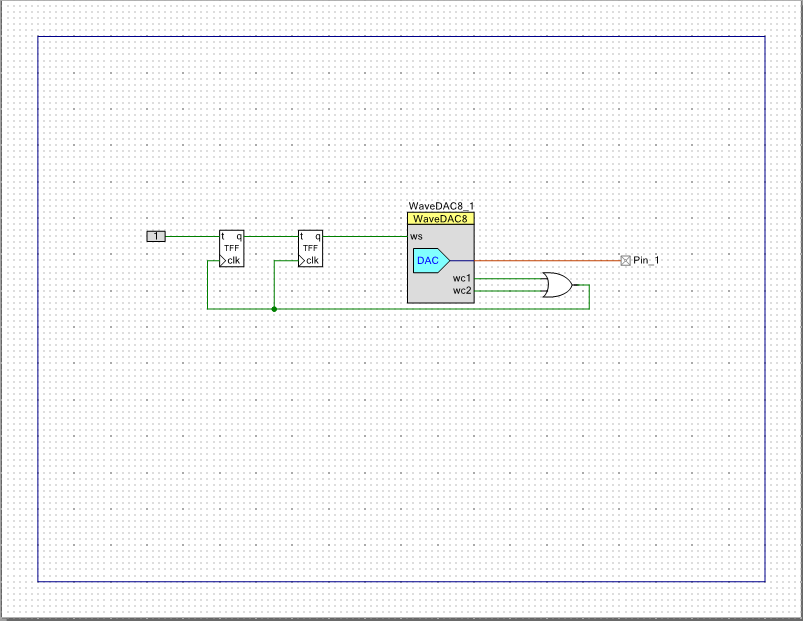Click the q output of the second TFF
Viewport: 803px width, 621px height.
click(318, 237)
